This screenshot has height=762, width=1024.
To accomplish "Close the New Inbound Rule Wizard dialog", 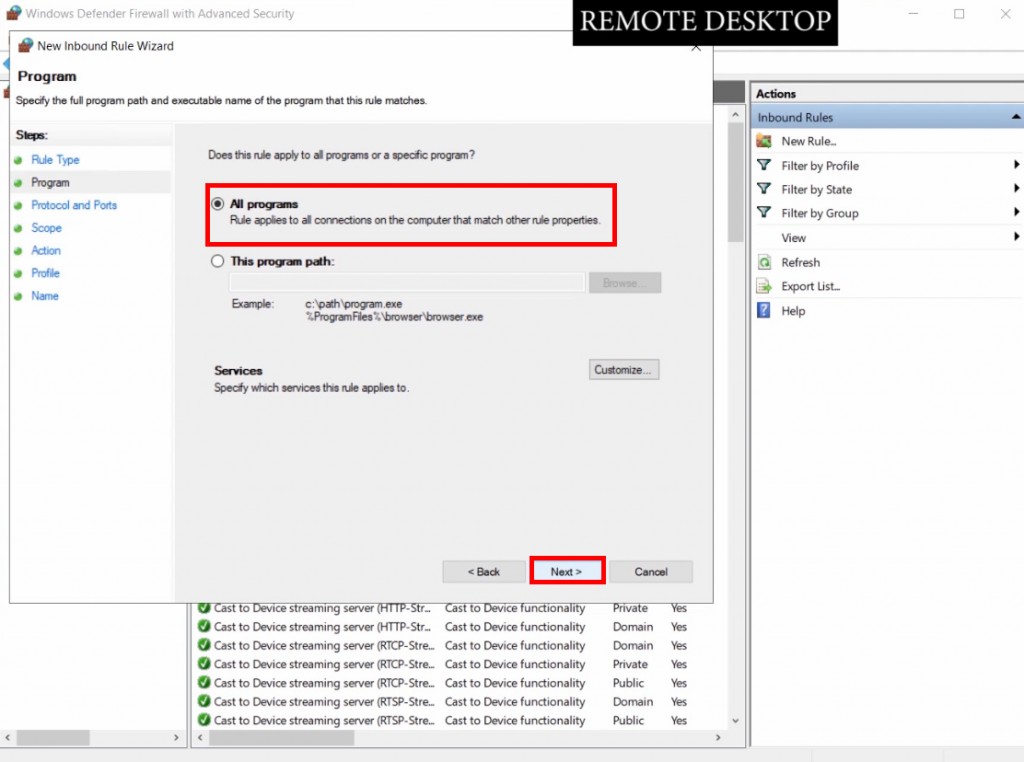I will 696,47.
